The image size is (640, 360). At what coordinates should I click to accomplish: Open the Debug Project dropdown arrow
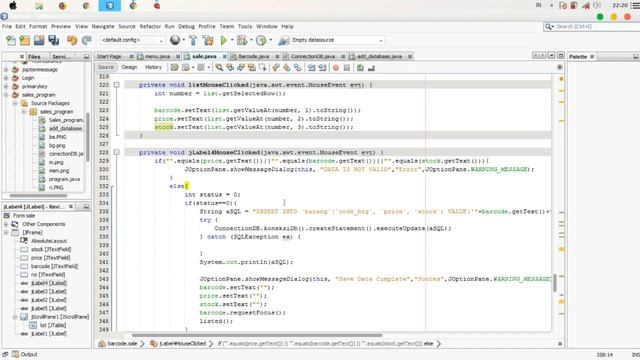[251, 40]
